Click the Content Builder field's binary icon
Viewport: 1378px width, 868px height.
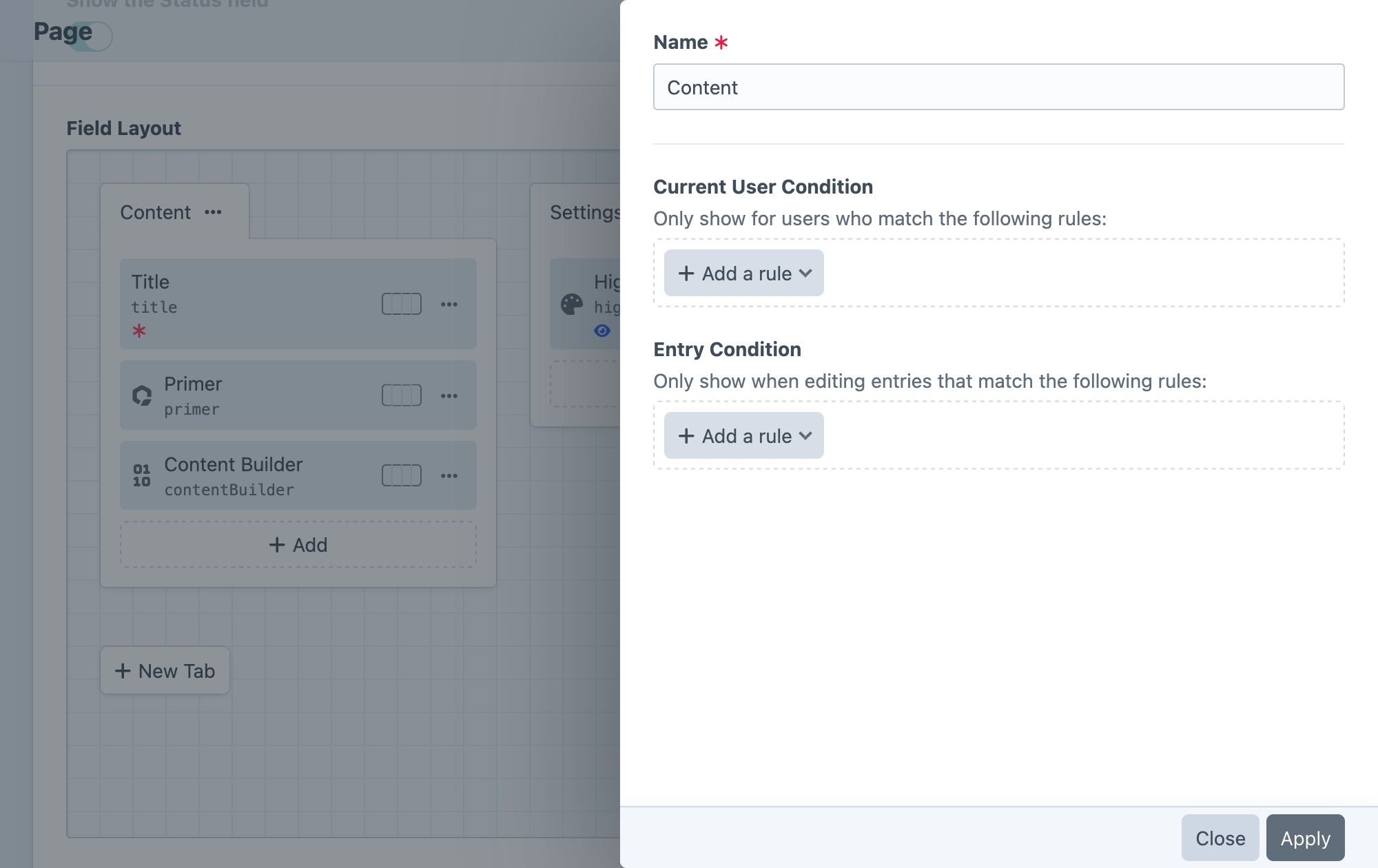[x=143, y=475]
